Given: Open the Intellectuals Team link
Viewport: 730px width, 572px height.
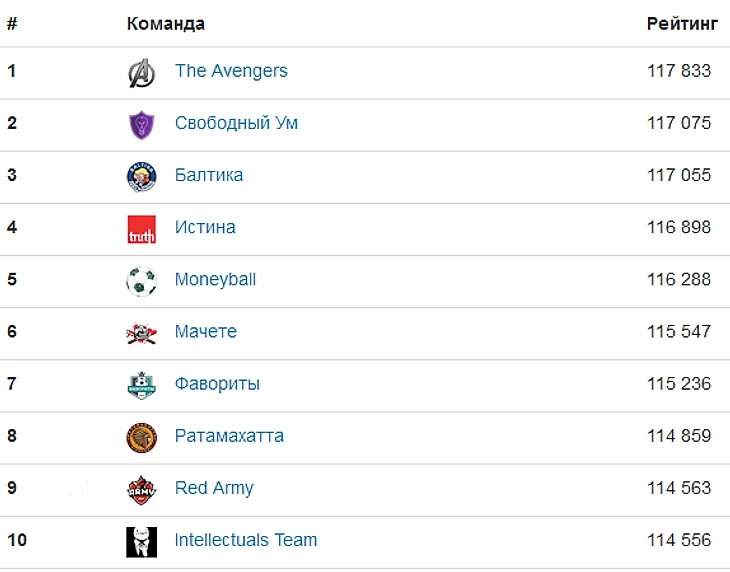Looking at the screenshot, I should 246,540.
